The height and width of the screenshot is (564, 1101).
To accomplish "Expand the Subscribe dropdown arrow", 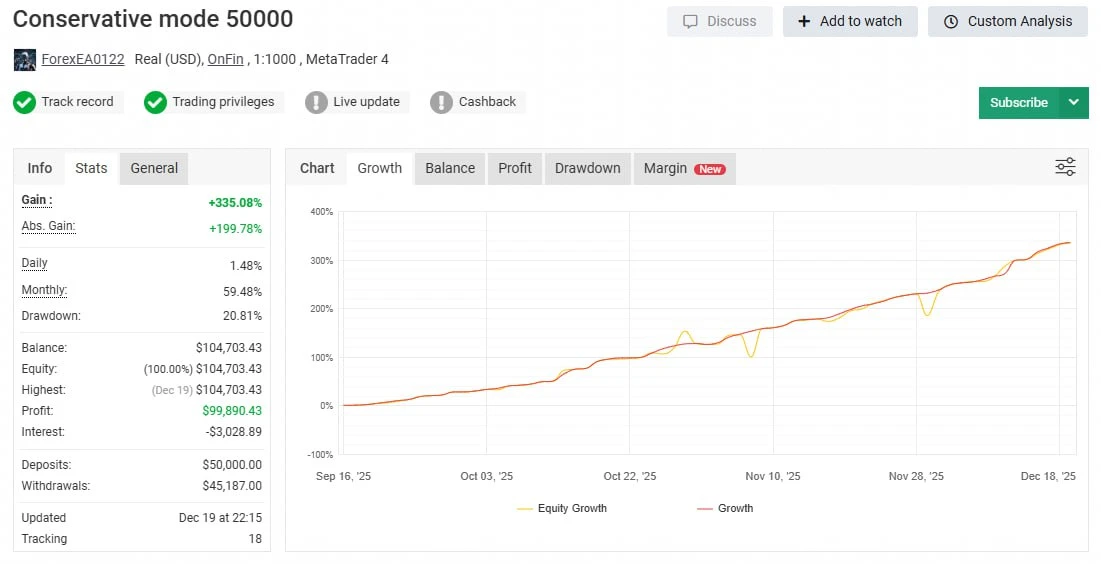I will pyautogui.click(x=1074, y=102).
